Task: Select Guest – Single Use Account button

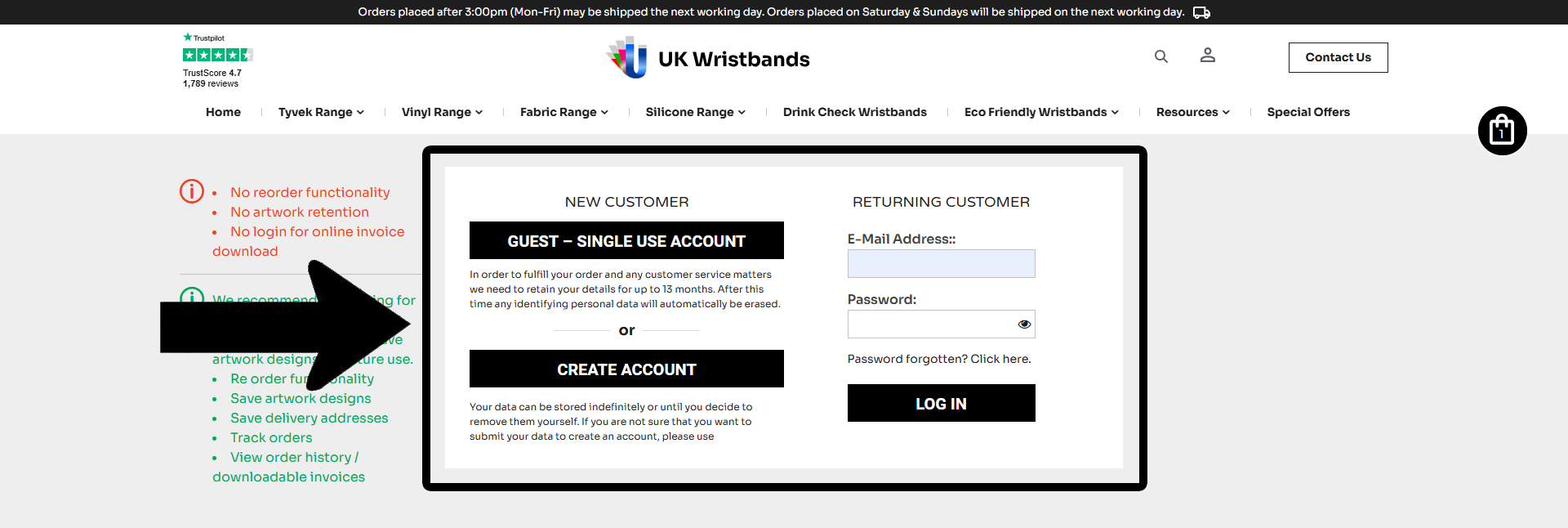Action: (626, 240)
